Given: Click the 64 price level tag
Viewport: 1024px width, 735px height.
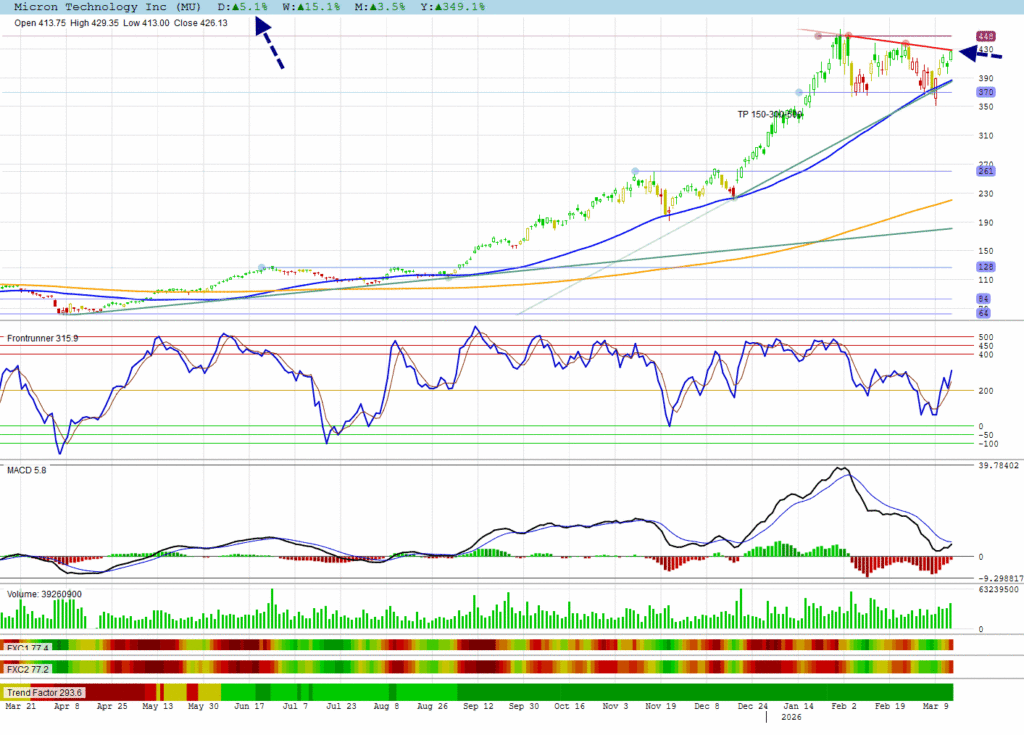Looking at the screenshot, I should [985, 314].
